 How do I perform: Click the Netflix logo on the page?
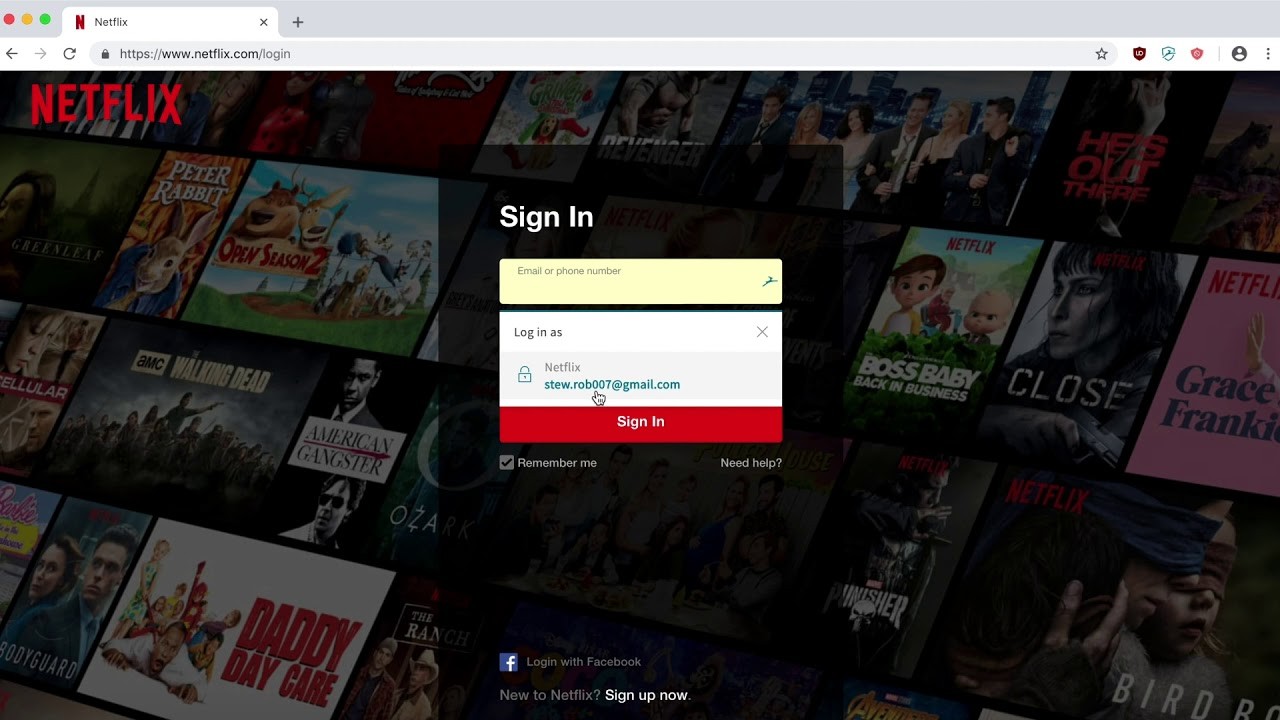(106, 104)
